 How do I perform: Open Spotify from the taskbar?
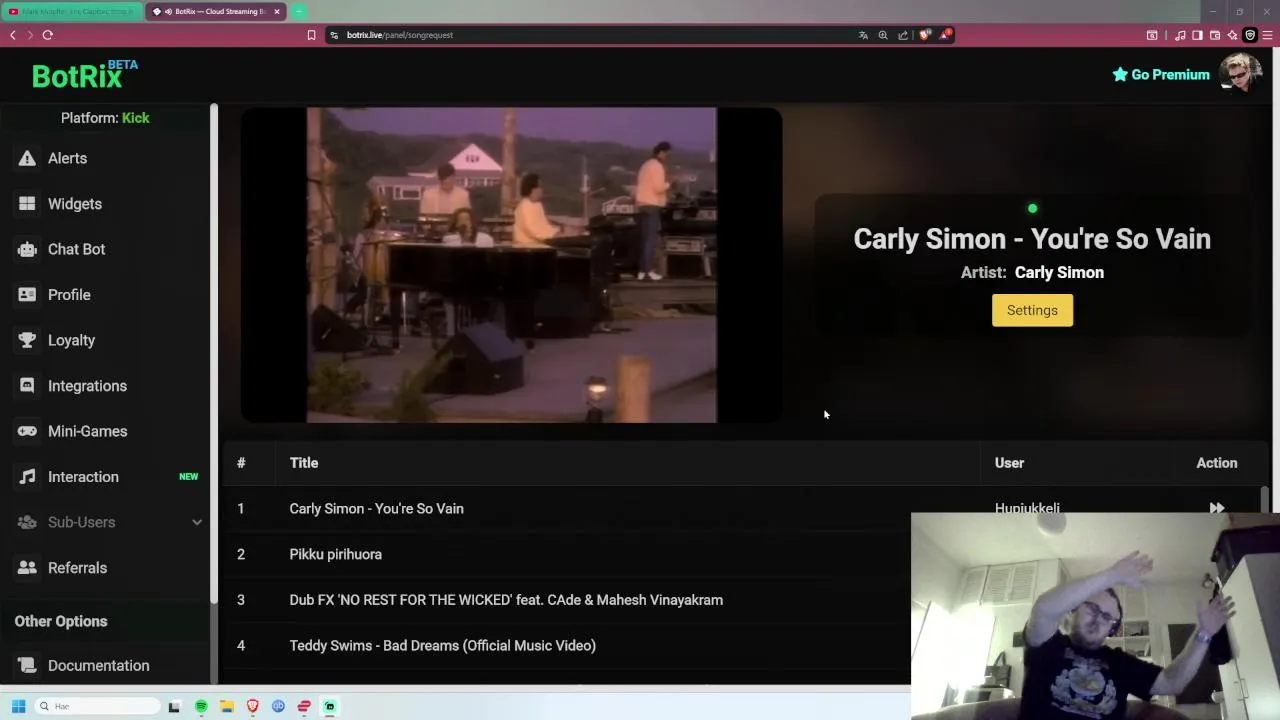(201, 706)
